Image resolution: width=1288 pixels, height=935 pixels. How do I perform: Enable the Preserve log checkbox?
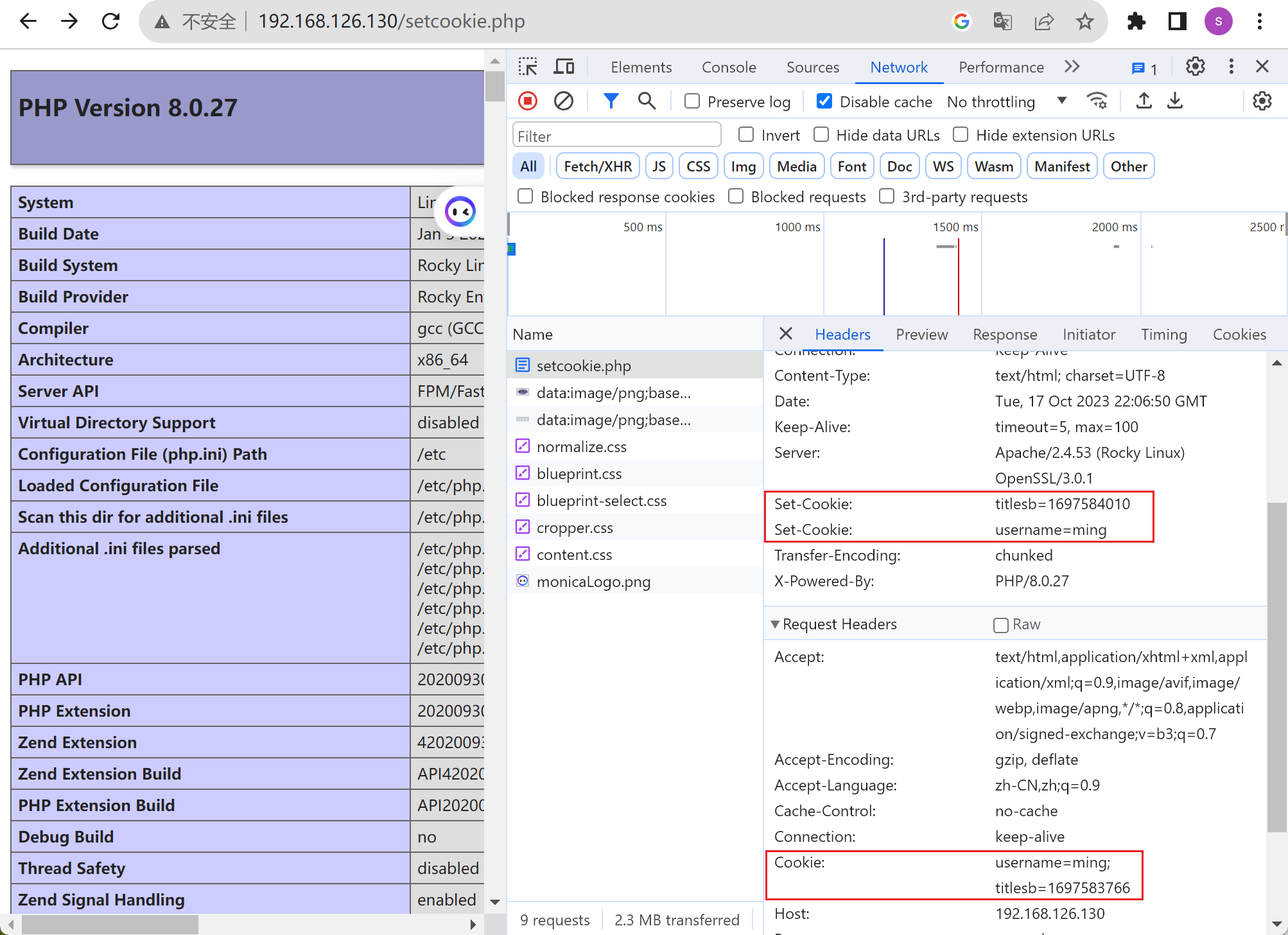coord(692,101)
